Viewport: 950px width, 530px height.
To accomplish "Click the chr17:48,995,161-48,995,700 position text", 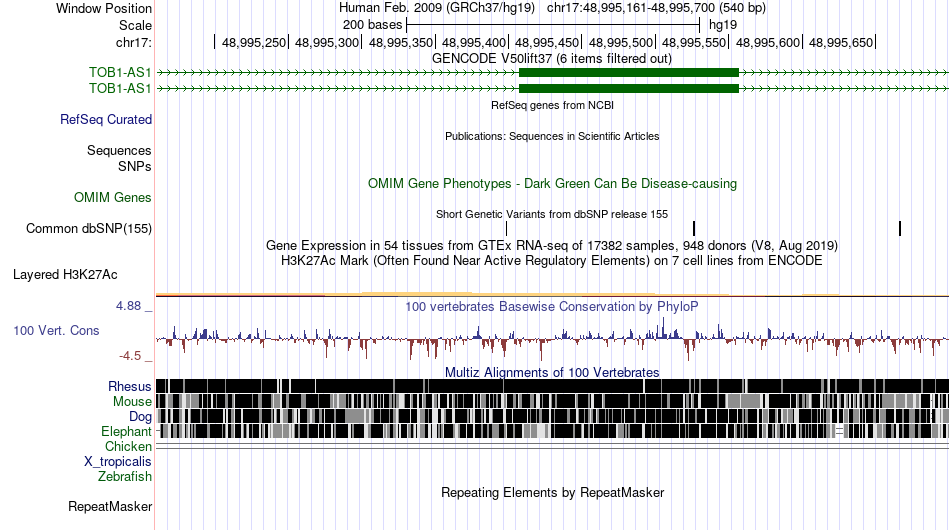I will pyautogui.click(x=656, y=8).
